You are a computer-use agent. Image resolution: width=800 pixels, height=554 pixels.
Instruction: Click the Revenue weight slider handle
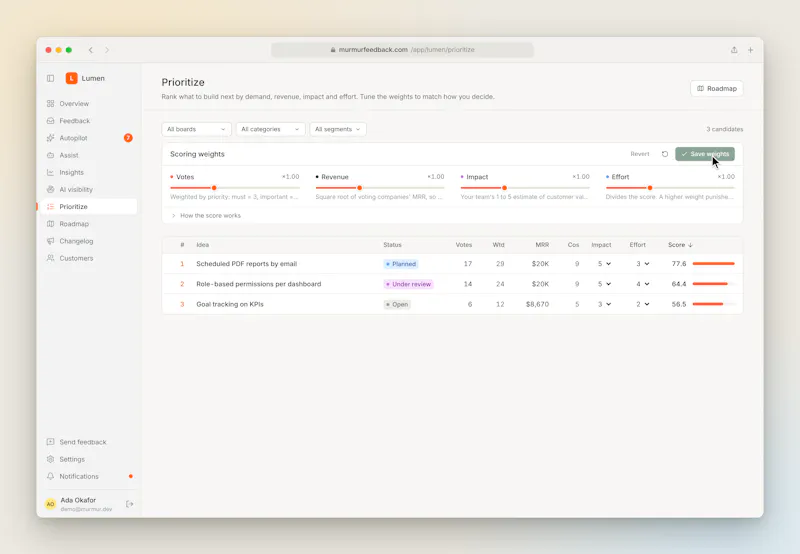tap(360, 188)
